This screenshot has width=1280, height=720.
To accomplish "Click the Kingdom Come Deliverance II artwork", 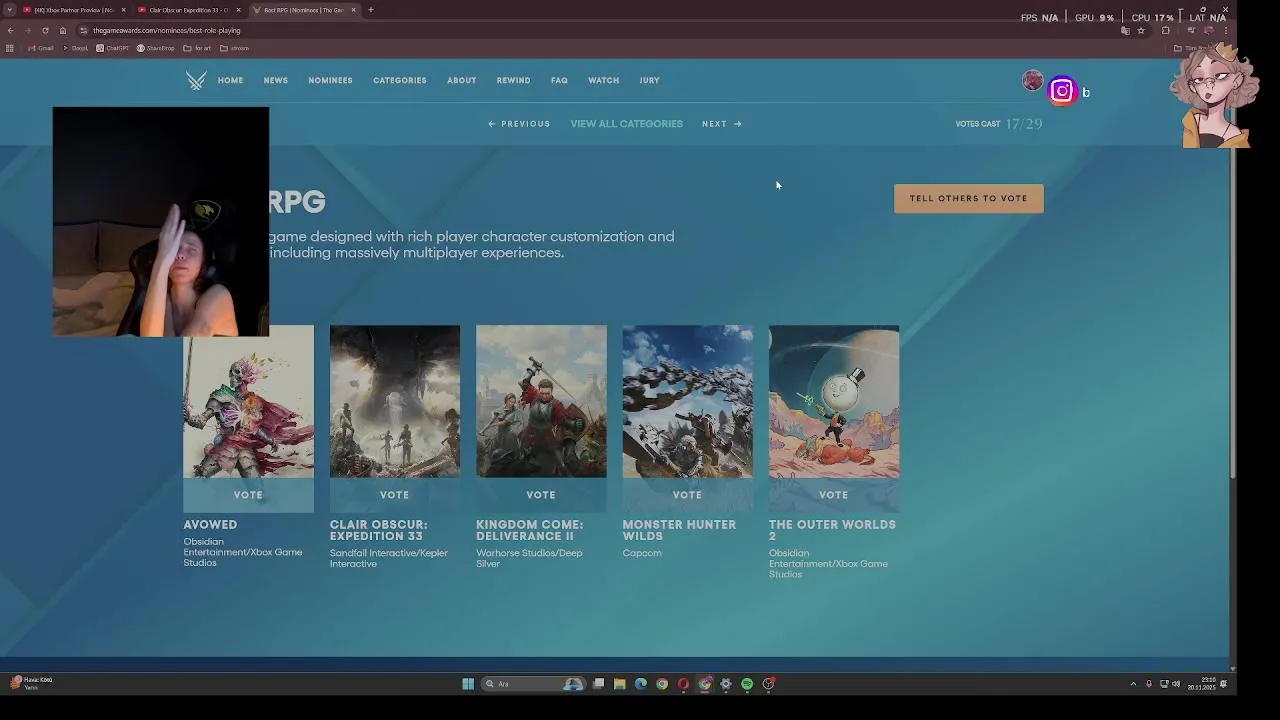I will point(541,401).
